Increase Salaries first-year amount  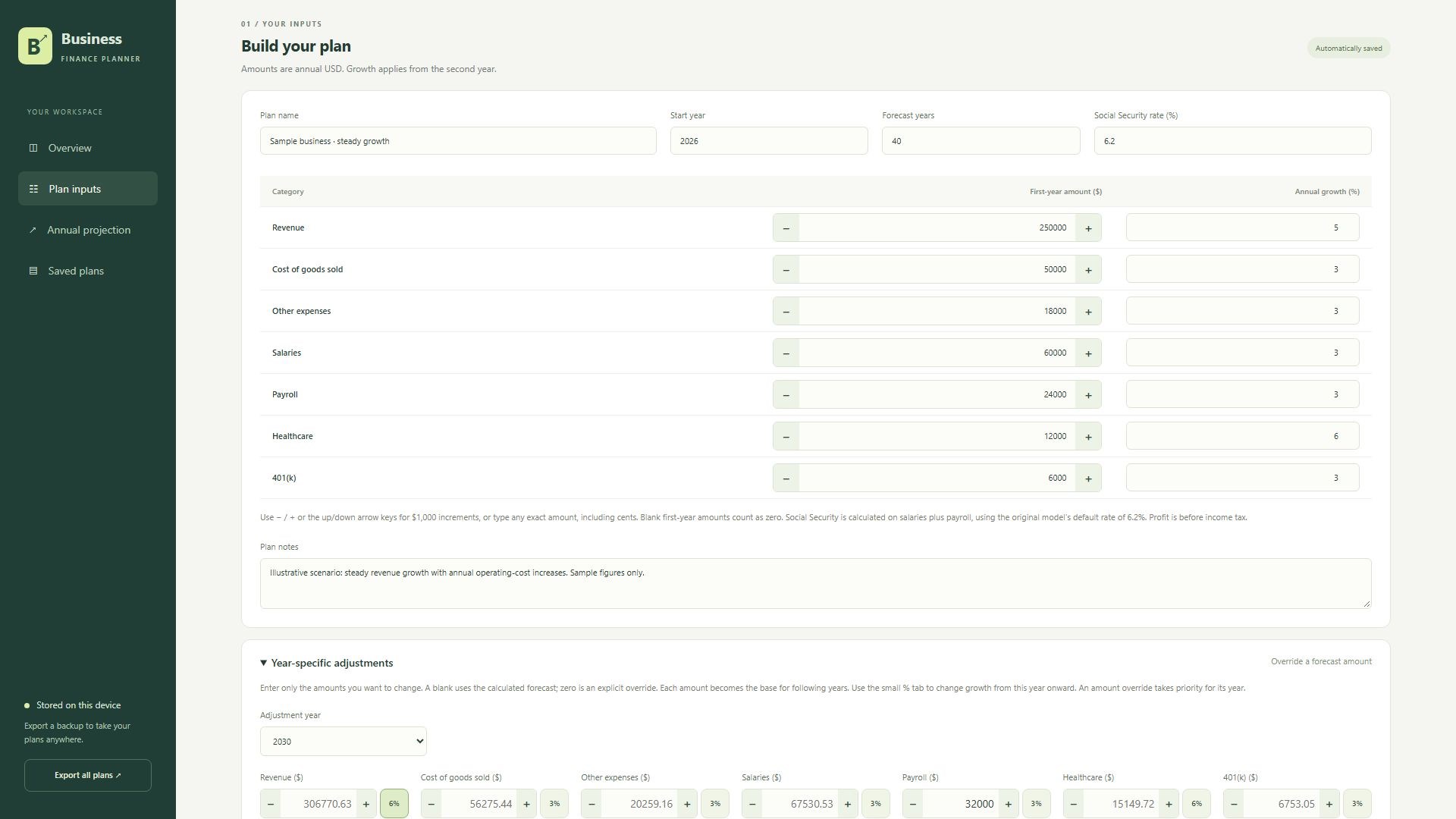[x=1088, y=353]
